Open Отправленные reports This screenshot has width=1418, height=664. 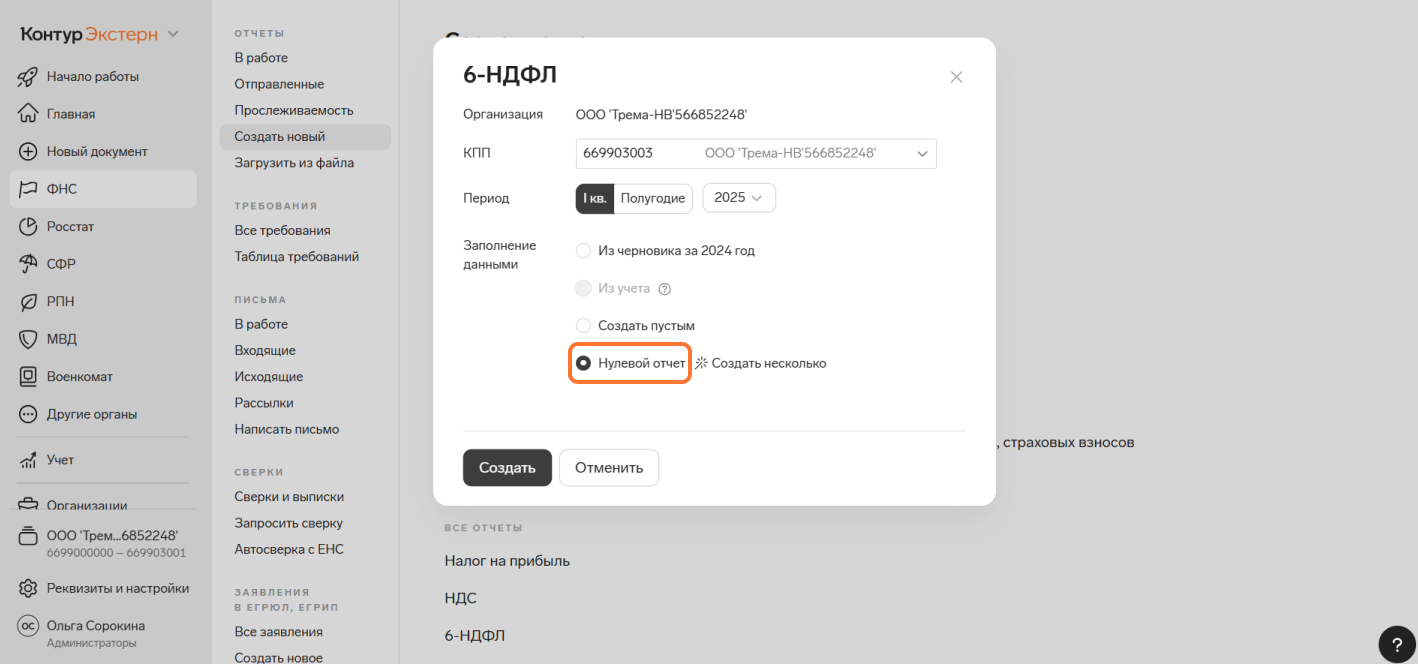click(x=279, y=84)
